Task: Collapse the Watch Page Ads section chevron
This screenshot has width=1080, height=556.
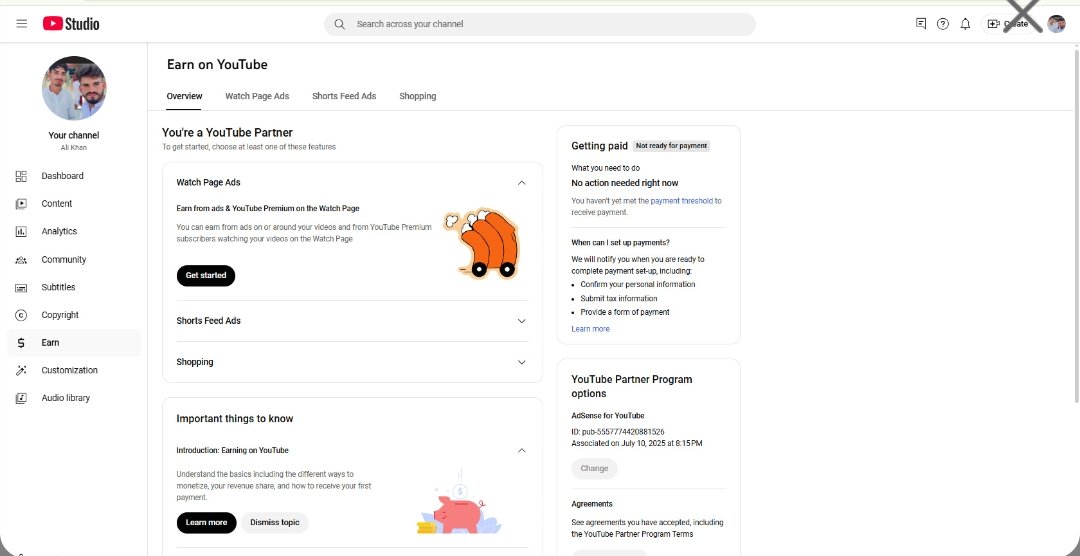Action: [521, 183]
